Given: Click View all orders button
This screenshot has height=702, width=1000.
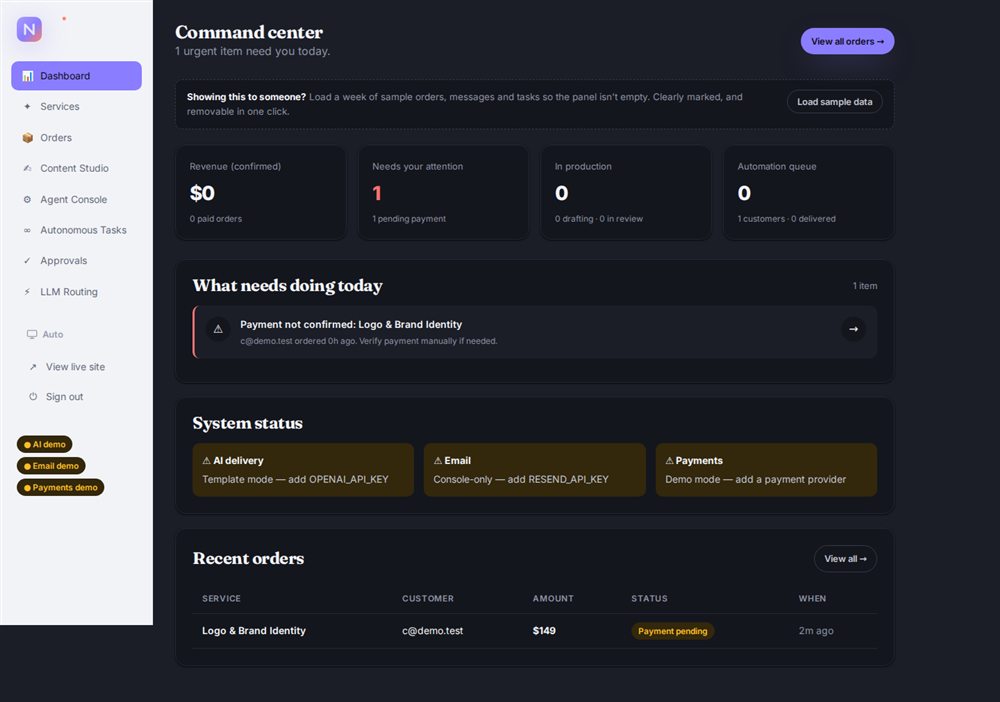Looking at the screenshot, I should point(848,41).
